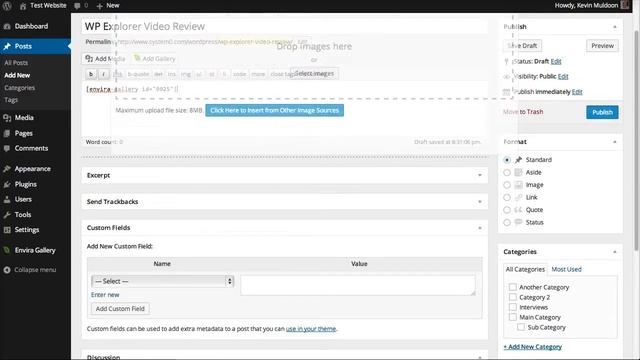Click the Preview button
The width and height of the screenshot is (640, 360).
602,46
